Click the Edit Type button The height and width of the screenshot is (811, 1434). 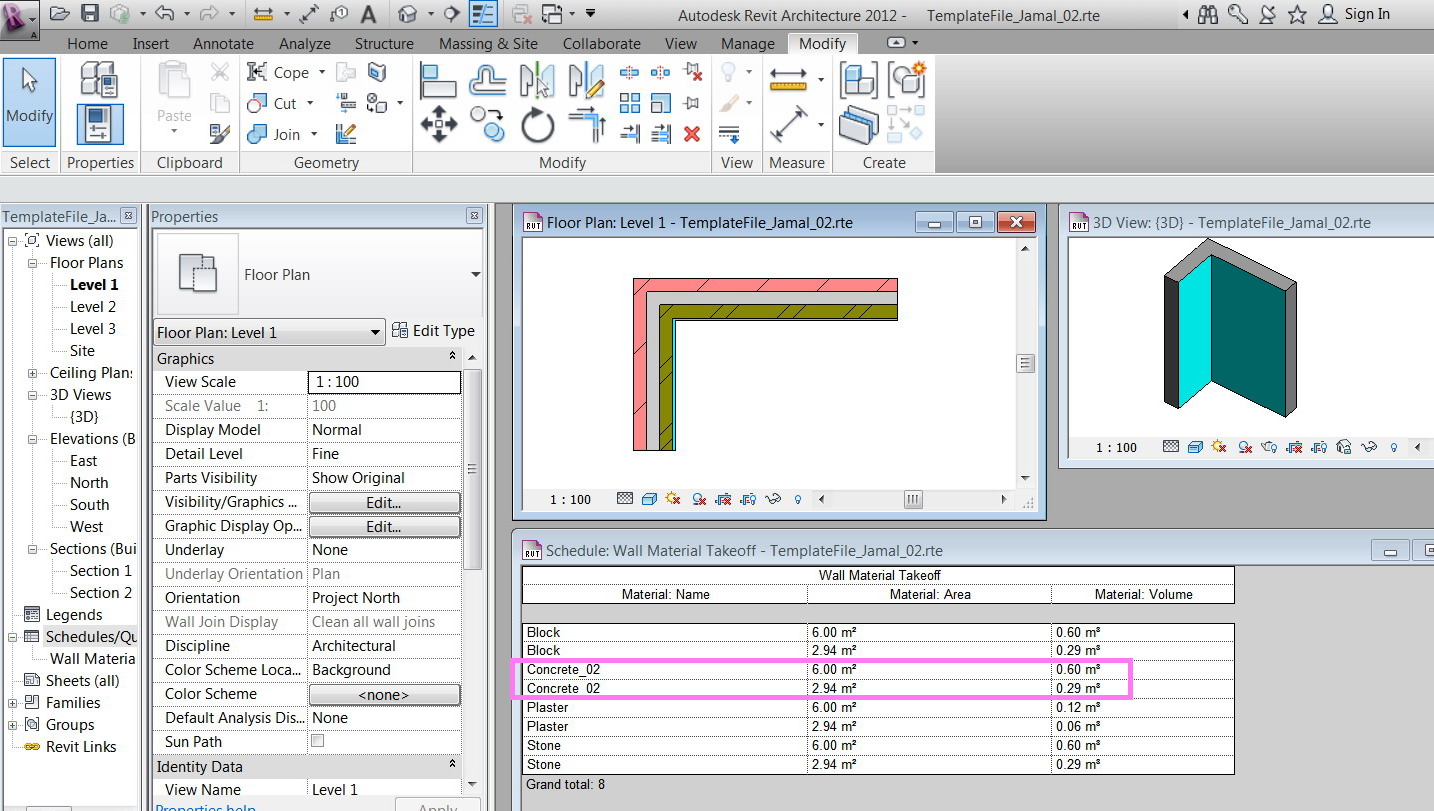(433, 331)
